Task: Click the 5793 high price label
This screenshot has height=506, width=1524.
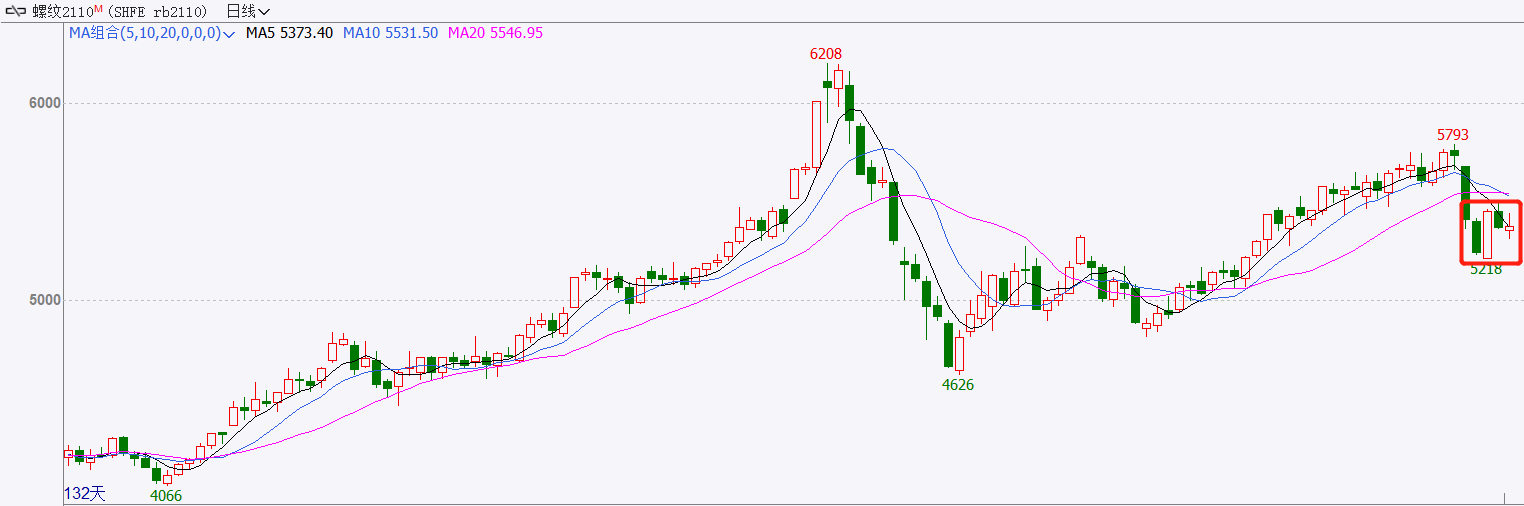Action: (x=1453, y=134)
